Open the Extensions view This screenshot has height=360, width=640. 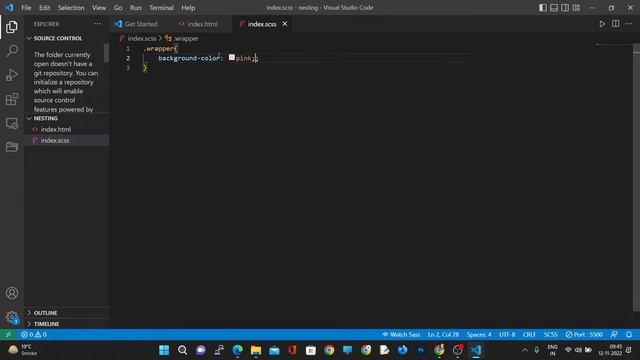pos(12,99)
